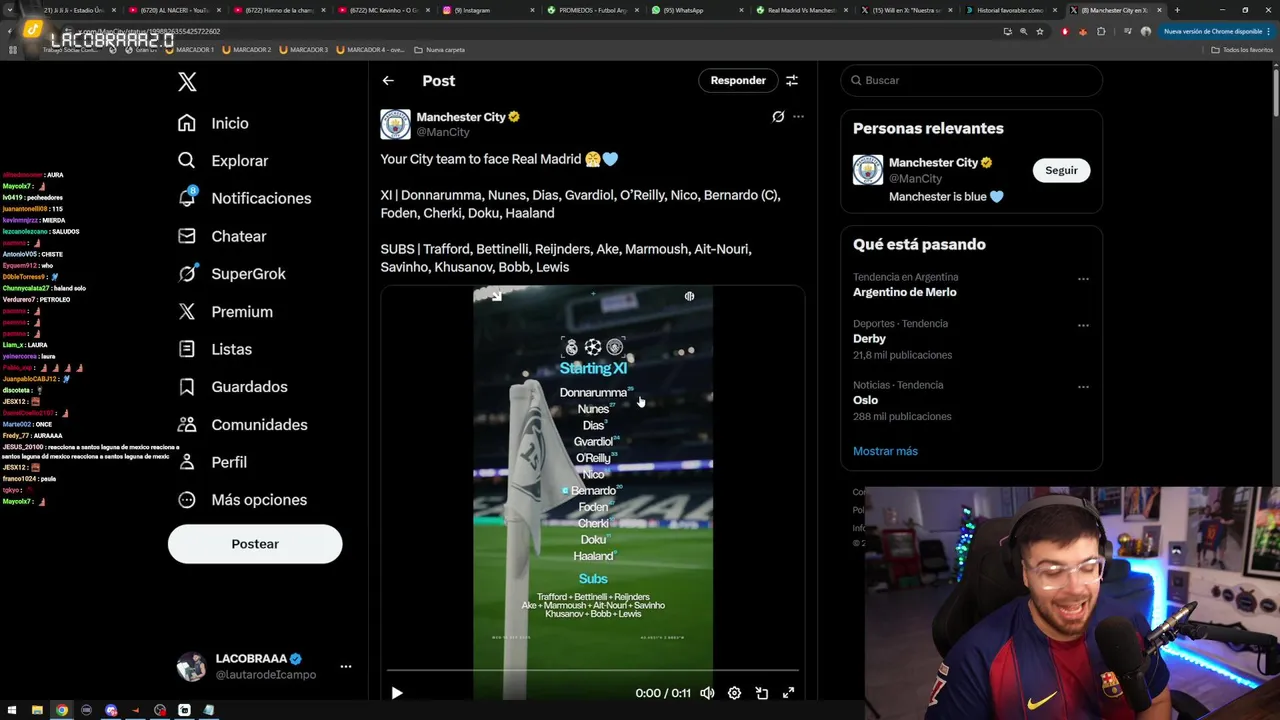Mute the video with the speaker icon
Image resolution: width=1280 pixels, height=720 pixels.
707,693
